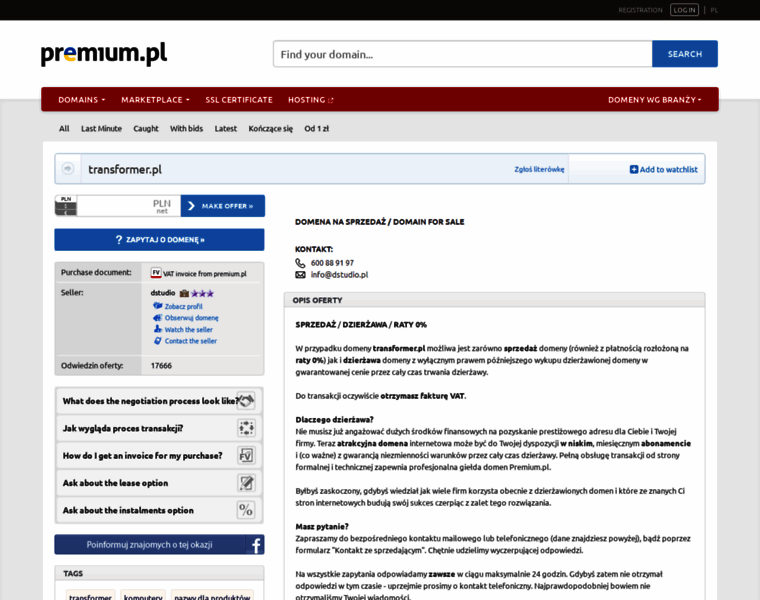Viewport: 760px width, 600px height.
Task: Click the Registration link
Action: pos(640,10)
